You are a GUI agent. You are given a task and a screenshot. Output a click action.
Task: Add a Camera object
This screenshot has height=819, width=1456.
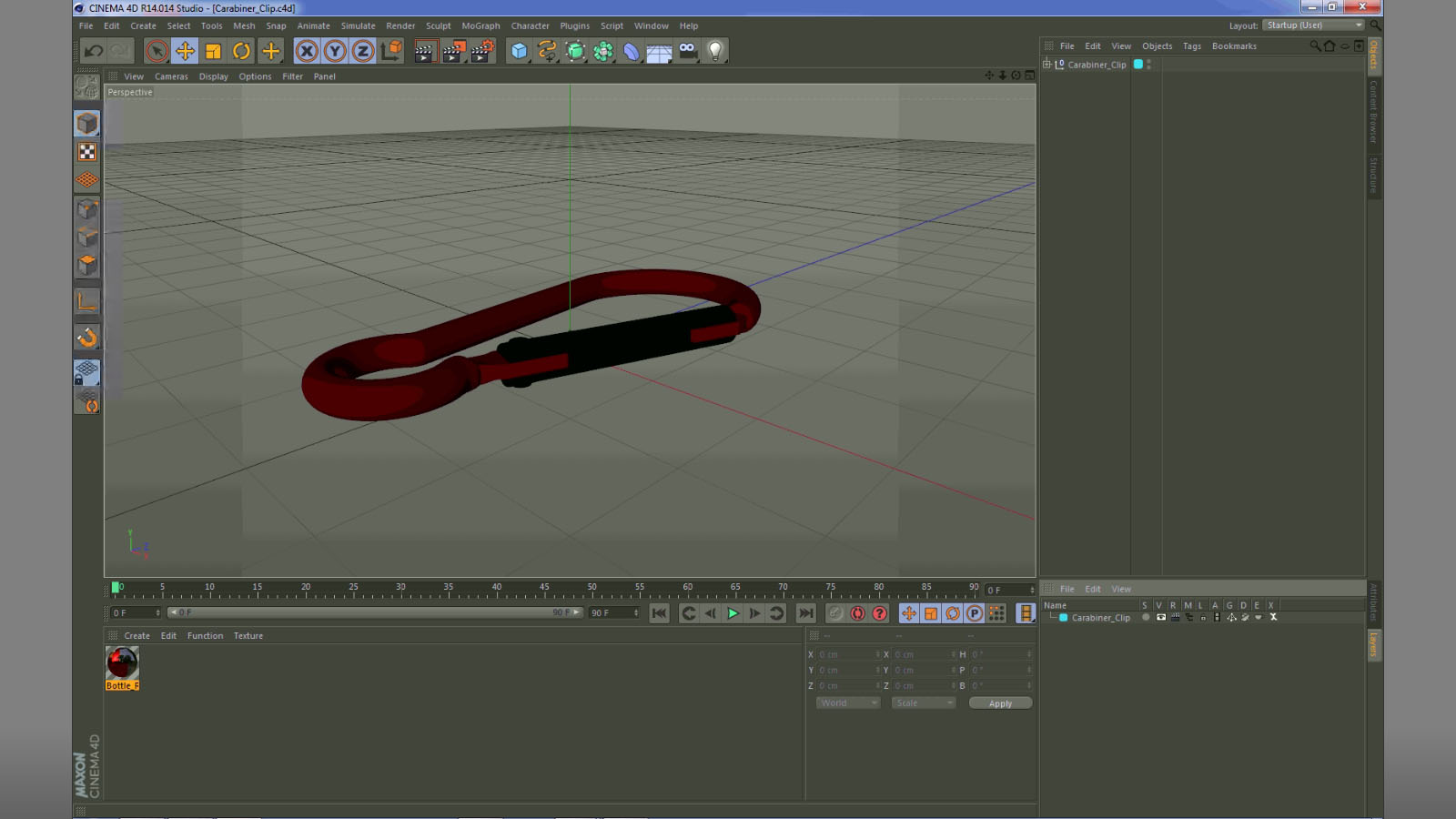pyautogui.click(x=688, y=51)
